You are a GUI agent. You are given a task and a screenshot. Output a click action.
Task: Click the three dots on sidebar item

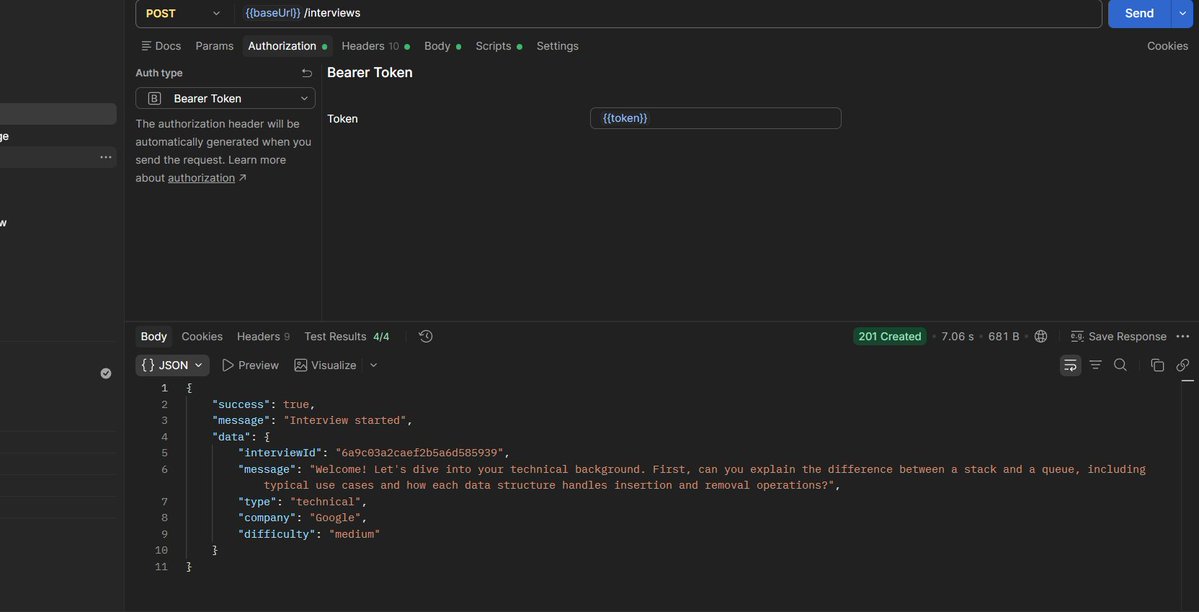[106, 158]
